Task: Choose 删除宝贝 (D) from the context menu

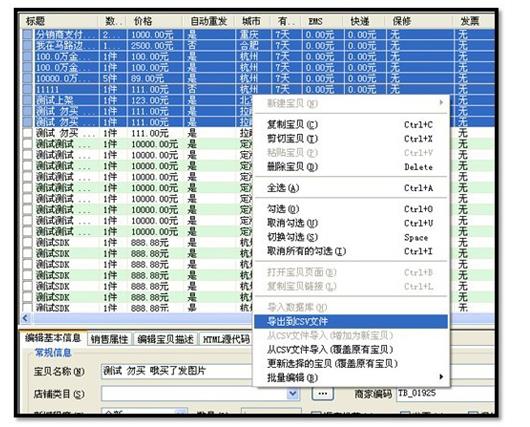Action: (351, 167)
